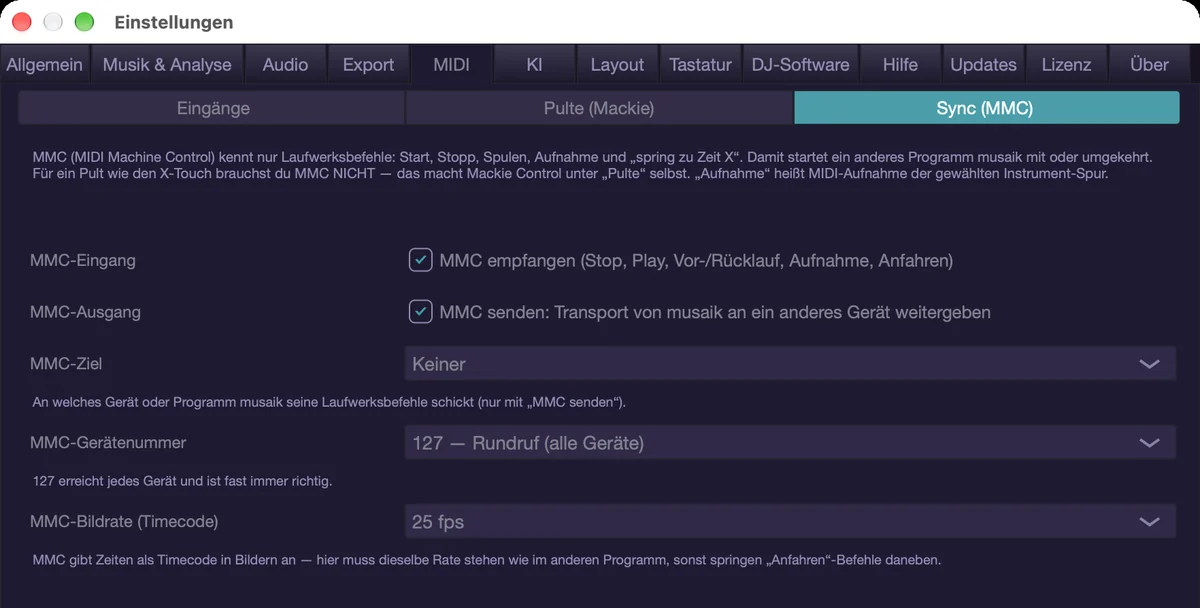Click the hint '127 erreicht jedes Gerät'
This screenshot has height=608, width=1200.
coord(182,481)
